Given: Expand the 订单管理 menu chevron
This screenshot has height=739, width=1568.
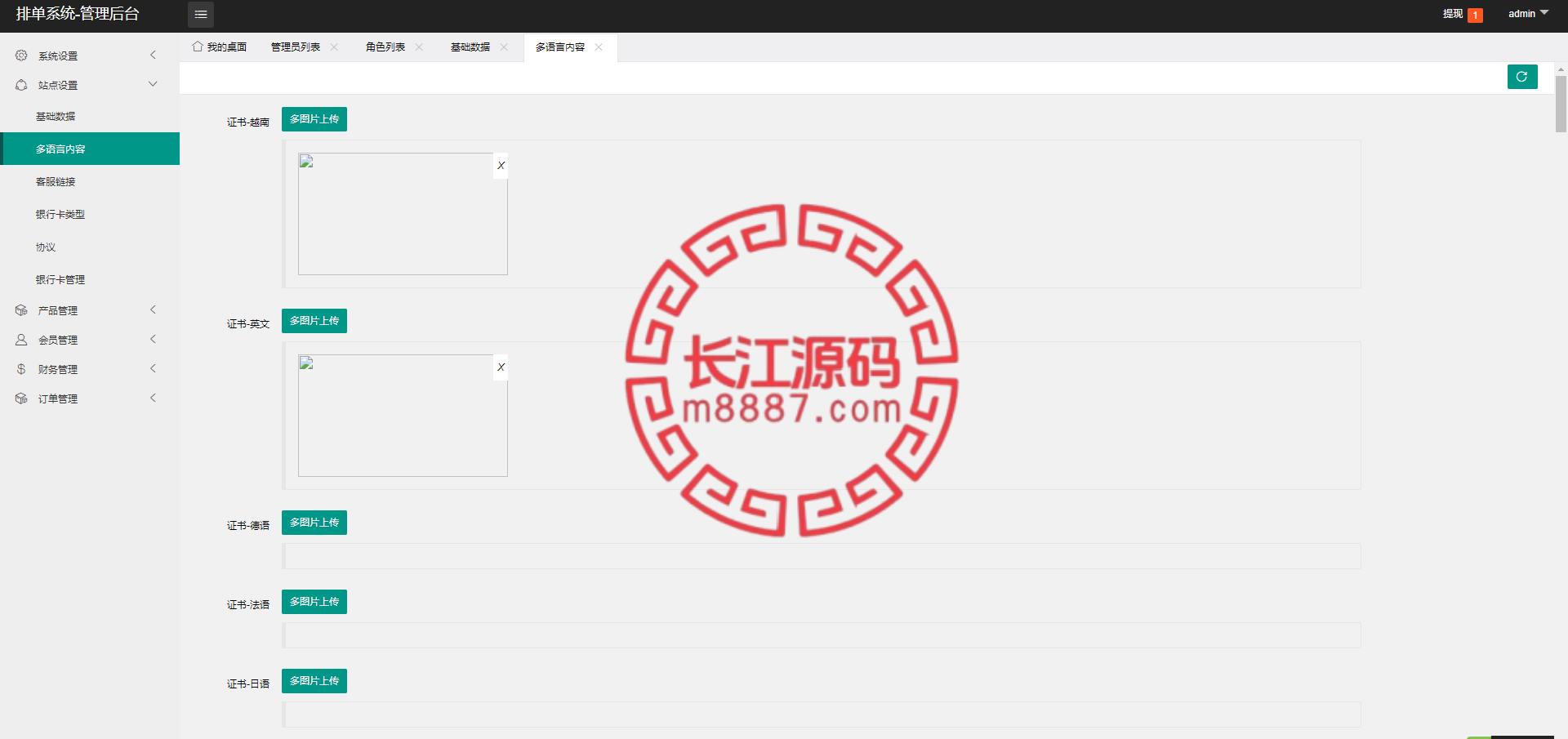Looking at the screenshot, I should (x=153, y=398).
